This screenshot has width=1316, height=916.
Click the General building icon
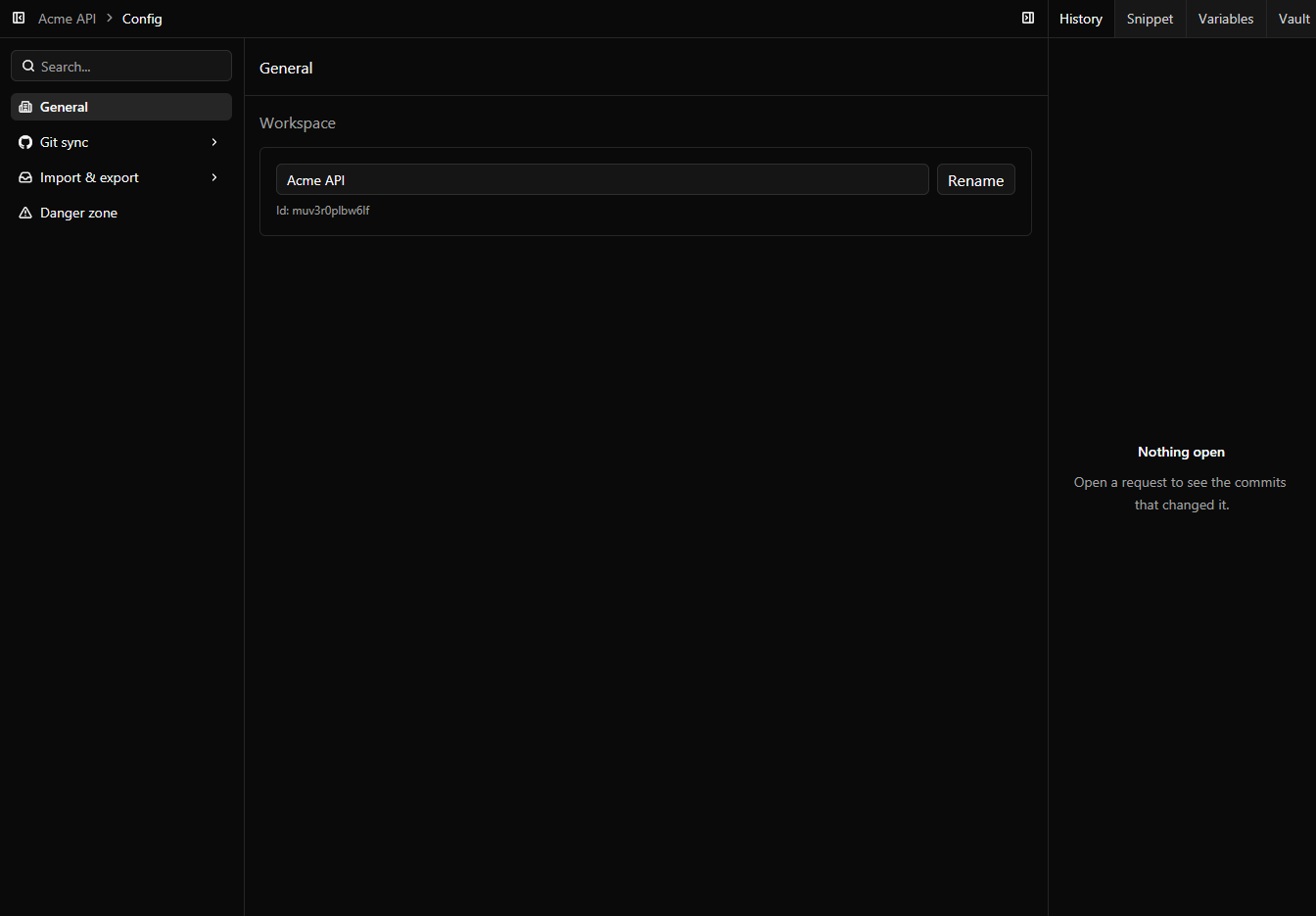click(26, 107)
